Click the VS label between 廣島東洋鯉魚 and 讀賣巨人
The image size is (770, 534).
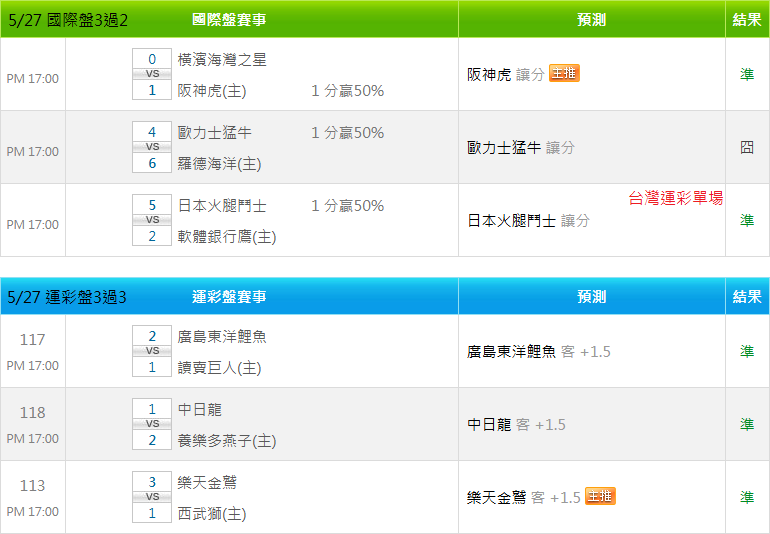click(152, 351)
